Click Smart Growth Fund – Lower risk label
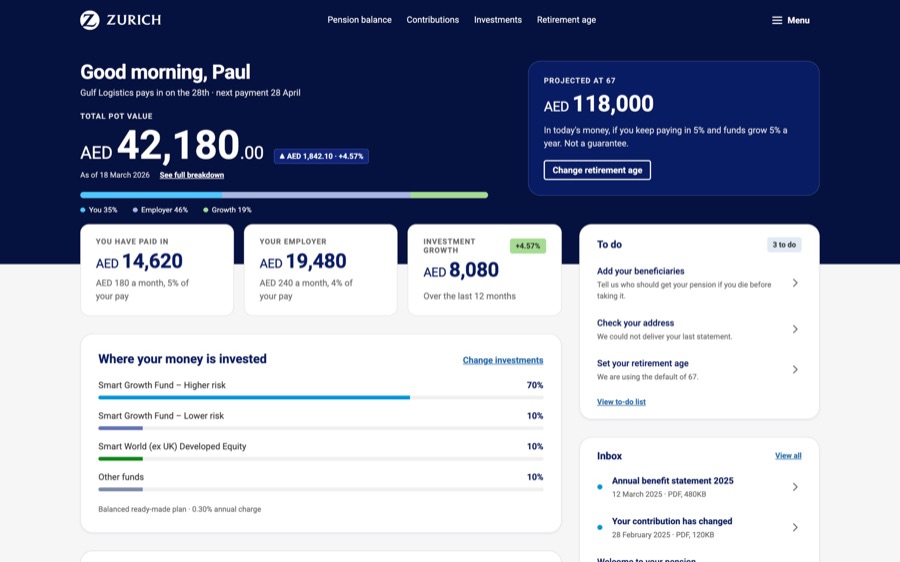900x562 pixels. tap(161, 416)
